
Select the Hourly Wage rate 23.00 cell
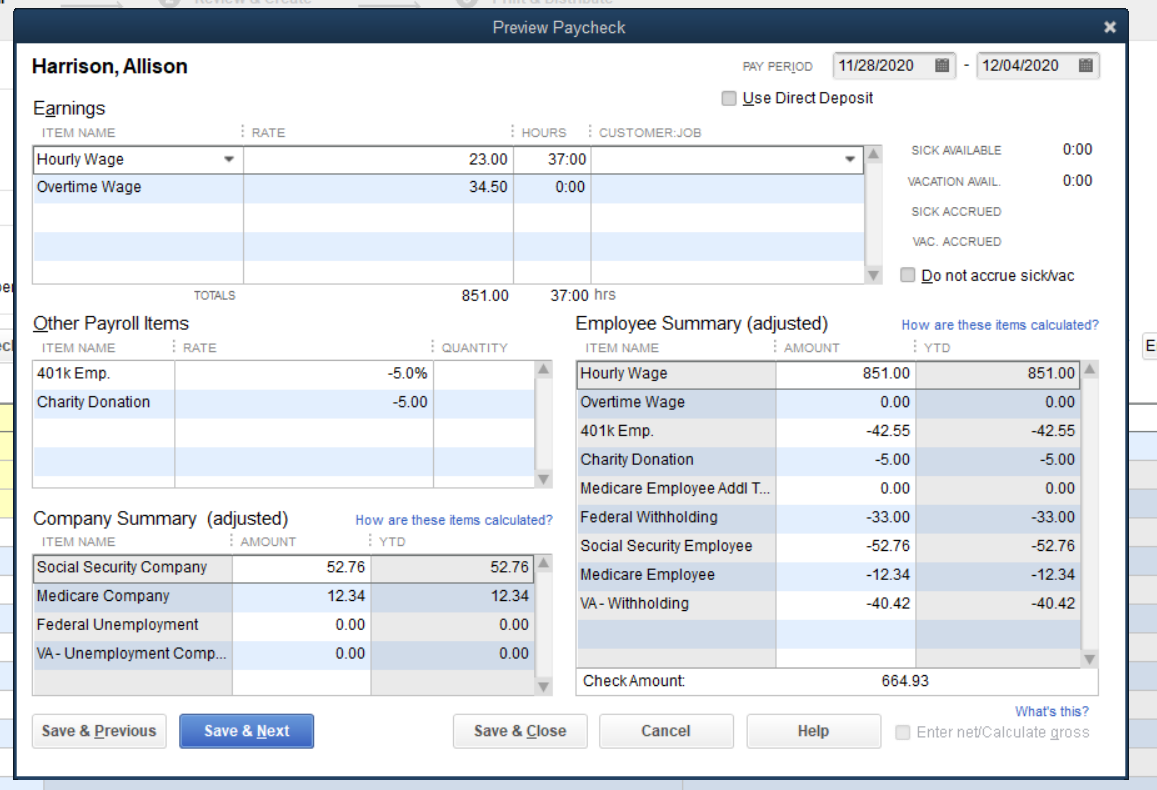coord(379,159)
